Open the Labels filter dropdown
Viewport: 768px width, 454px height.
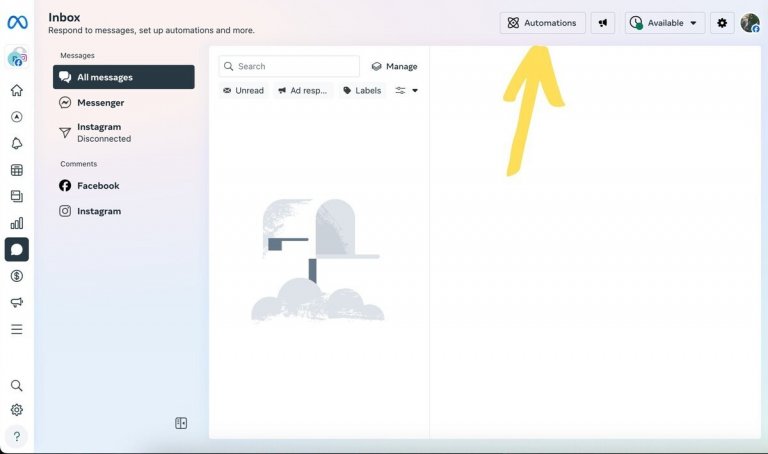[362, 90]
